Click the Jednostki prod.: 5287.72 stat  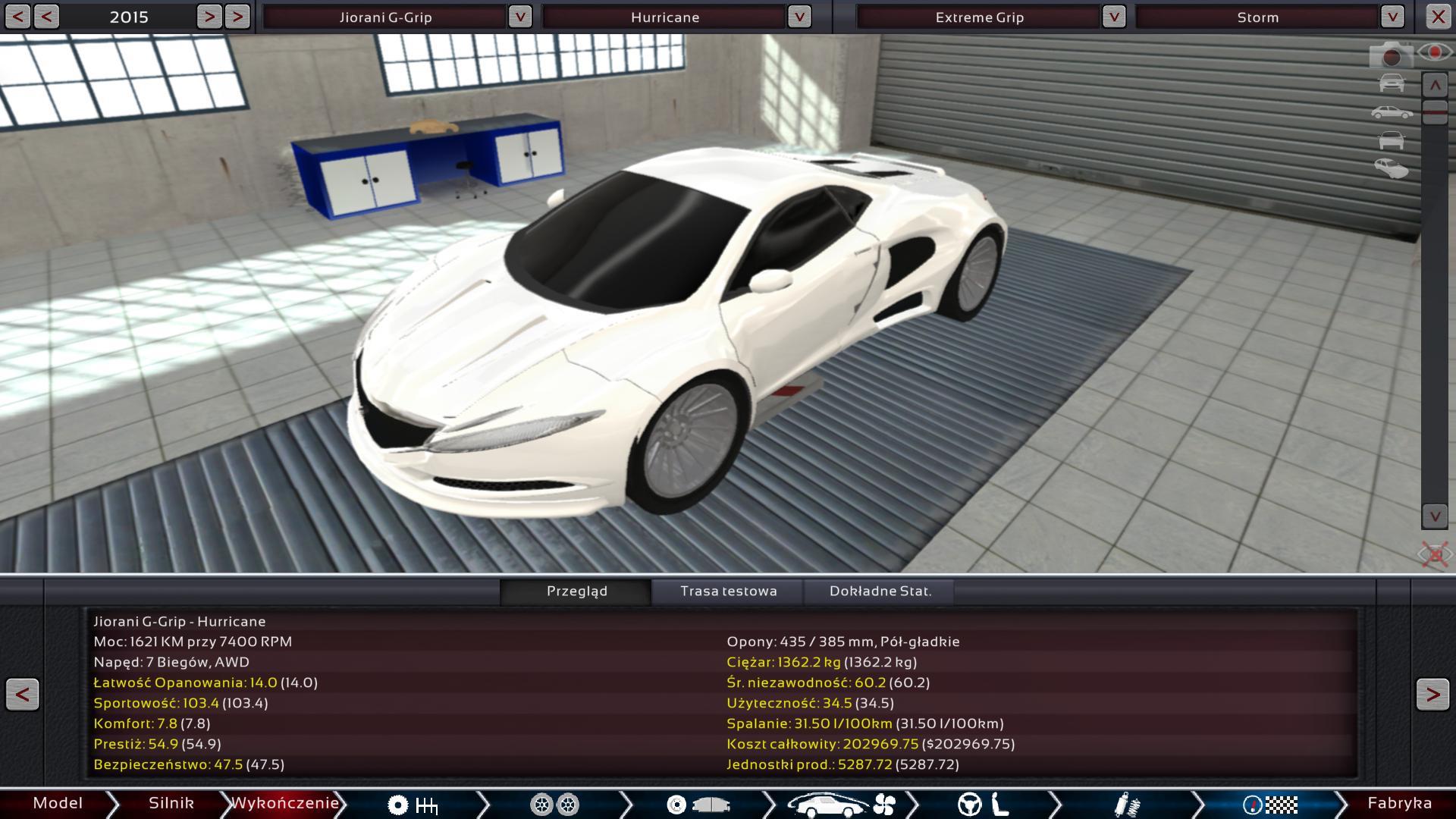click(x=843, y=764)
